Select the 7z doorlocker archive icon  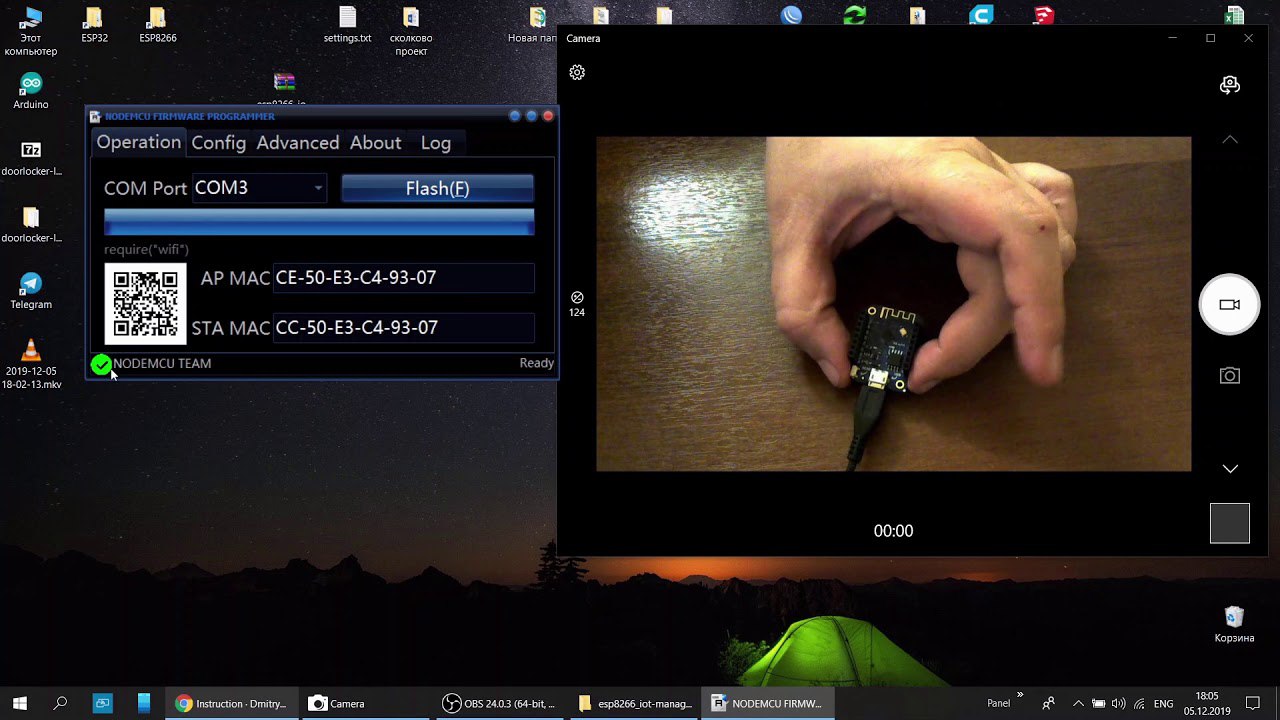31,157
